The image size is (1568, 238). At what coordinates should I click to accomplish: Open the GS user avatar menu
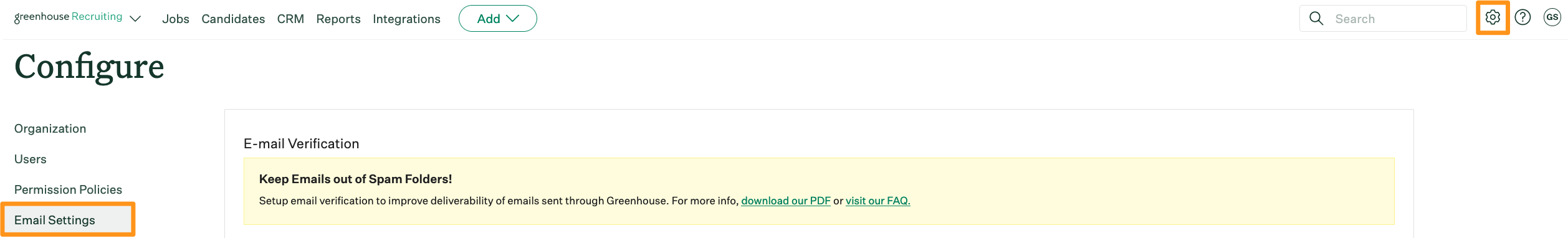pyautogui.click(x=1552, y=17)
